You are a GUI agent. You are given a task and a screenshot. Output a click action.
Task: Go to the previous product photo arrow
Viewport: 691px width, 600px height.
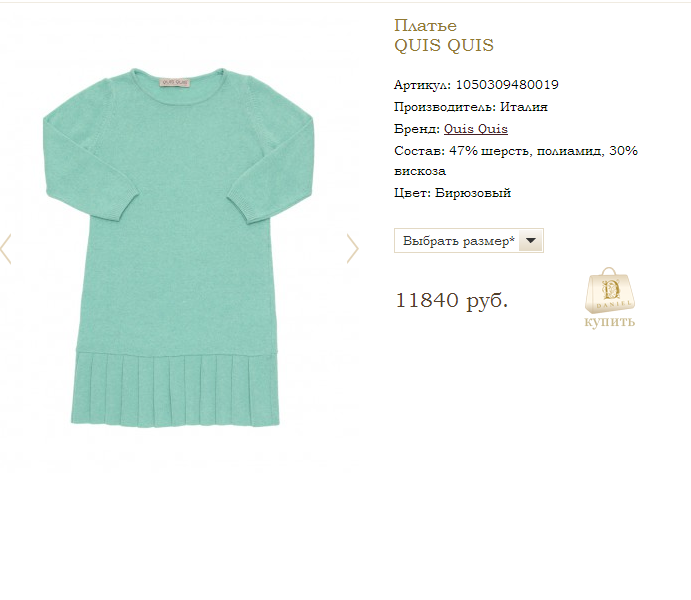click(5, 248)
